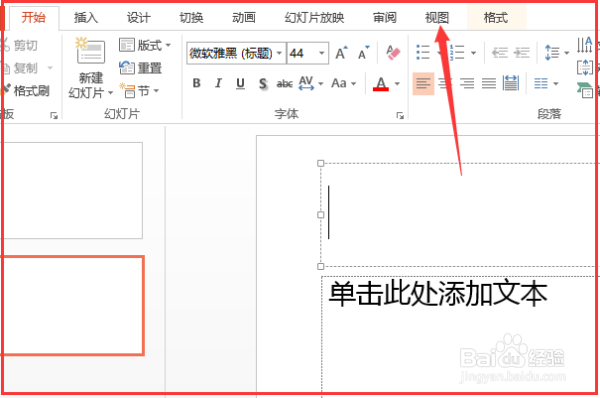Expand the font color dropdown arrow

(x=397, y=83)
